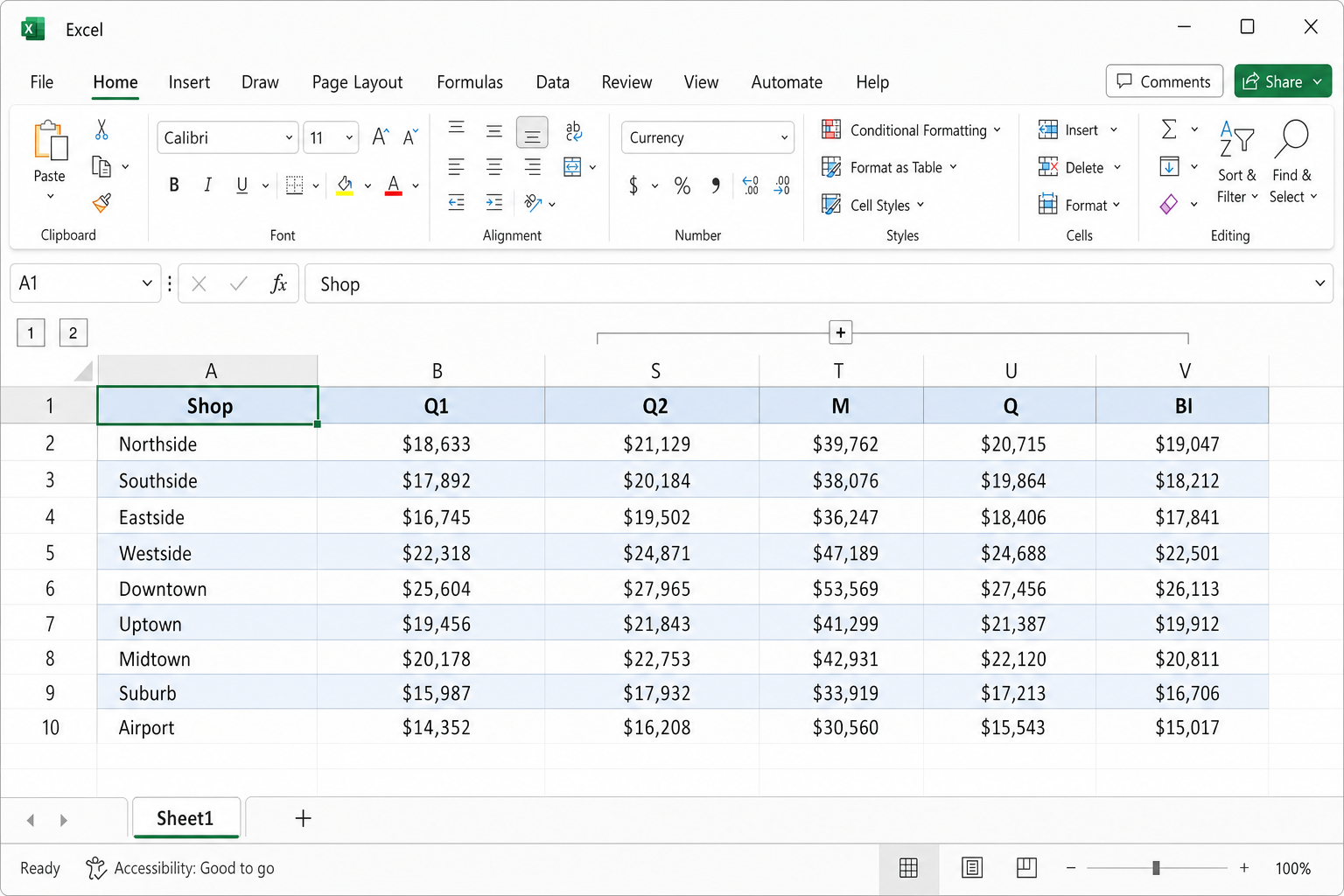
Task: Open the Formulas tab
Action: pyautogui.click(x=470, y=82)
